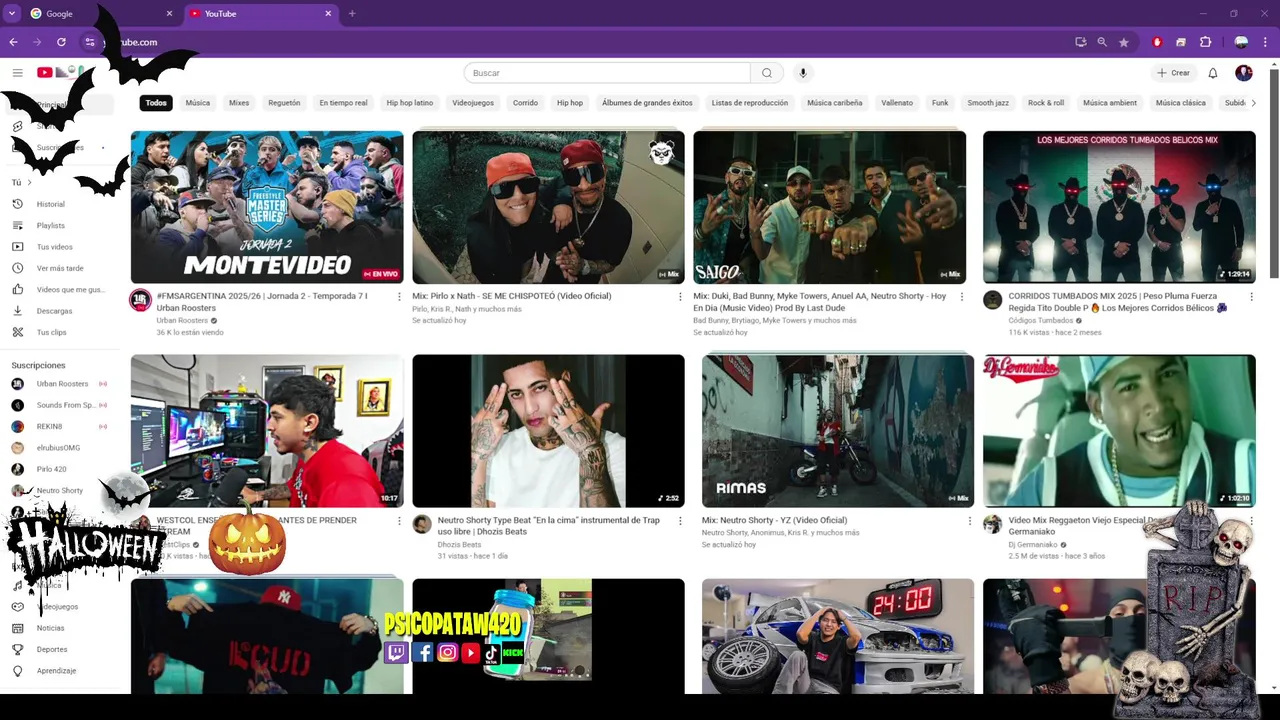Play the 24:00 timer car video thumbnail
Screen dimensions: 1280x720
click(x=838, y=636)
